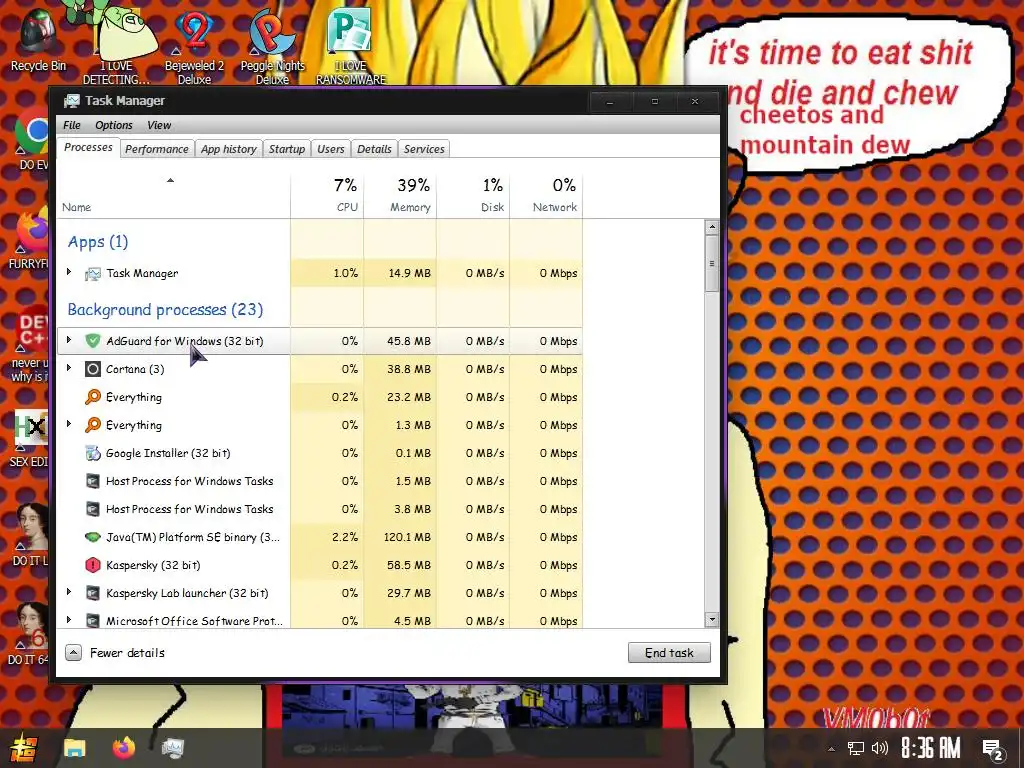Click the Start button on the taskbar
Viewport: 1024px width, 768px height.
pos(24,748)
